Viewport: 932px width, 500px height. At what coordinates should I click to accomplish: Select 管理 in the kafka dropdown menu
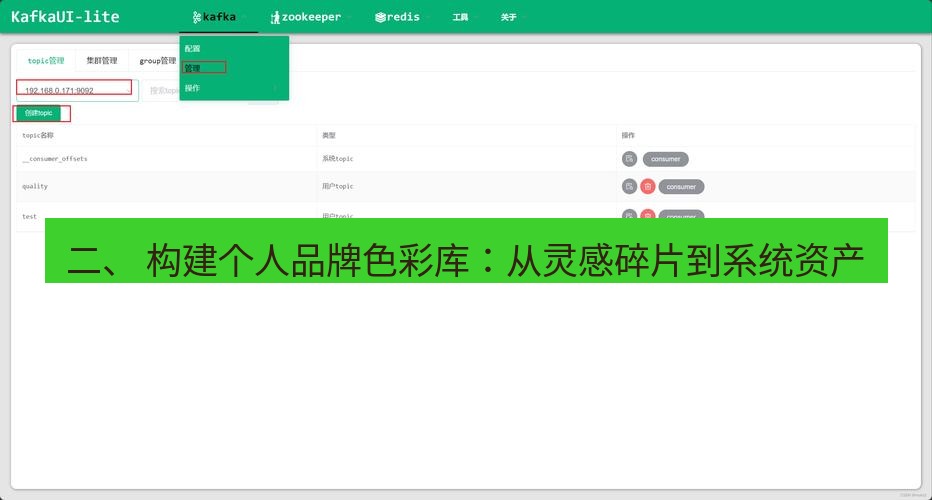(192, 68)
